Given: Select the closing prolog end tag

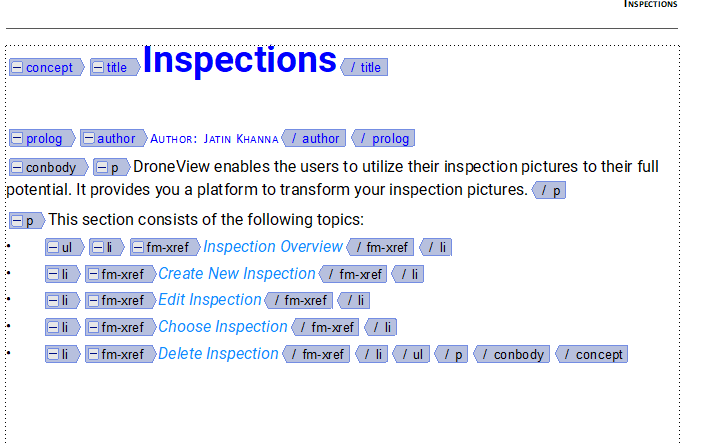Looking at the screenshot, I should click(x=383, y=138).
